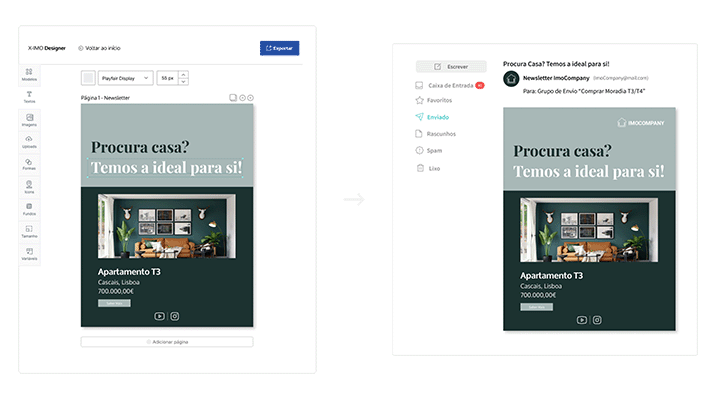713x398 pixels.
Task: Click the email subject 'Procura Casa? Temos a ideal para si!'
Action: (x=556, y=64)
